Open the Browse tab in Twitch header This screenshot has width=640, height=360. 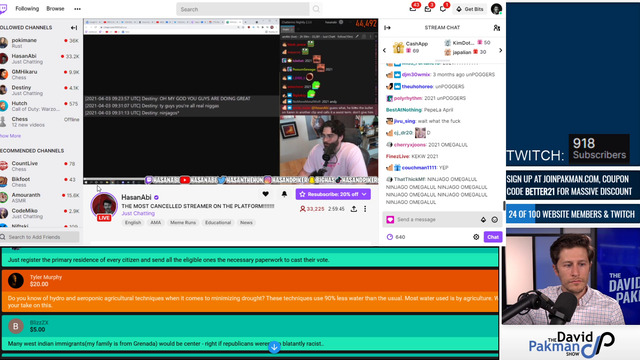click(x=55, y=9)
